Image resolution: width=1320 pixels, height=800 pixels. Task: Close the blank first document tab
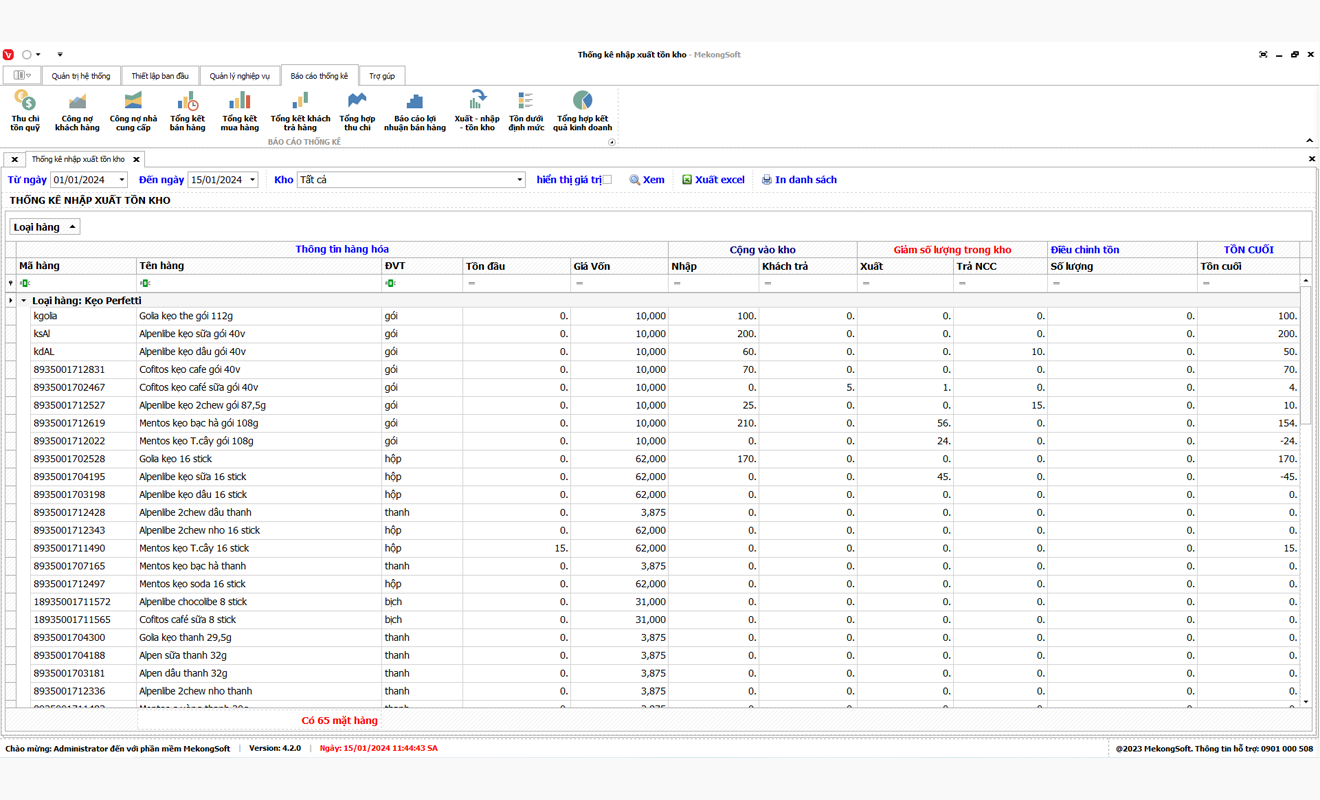tap(14, 159)
